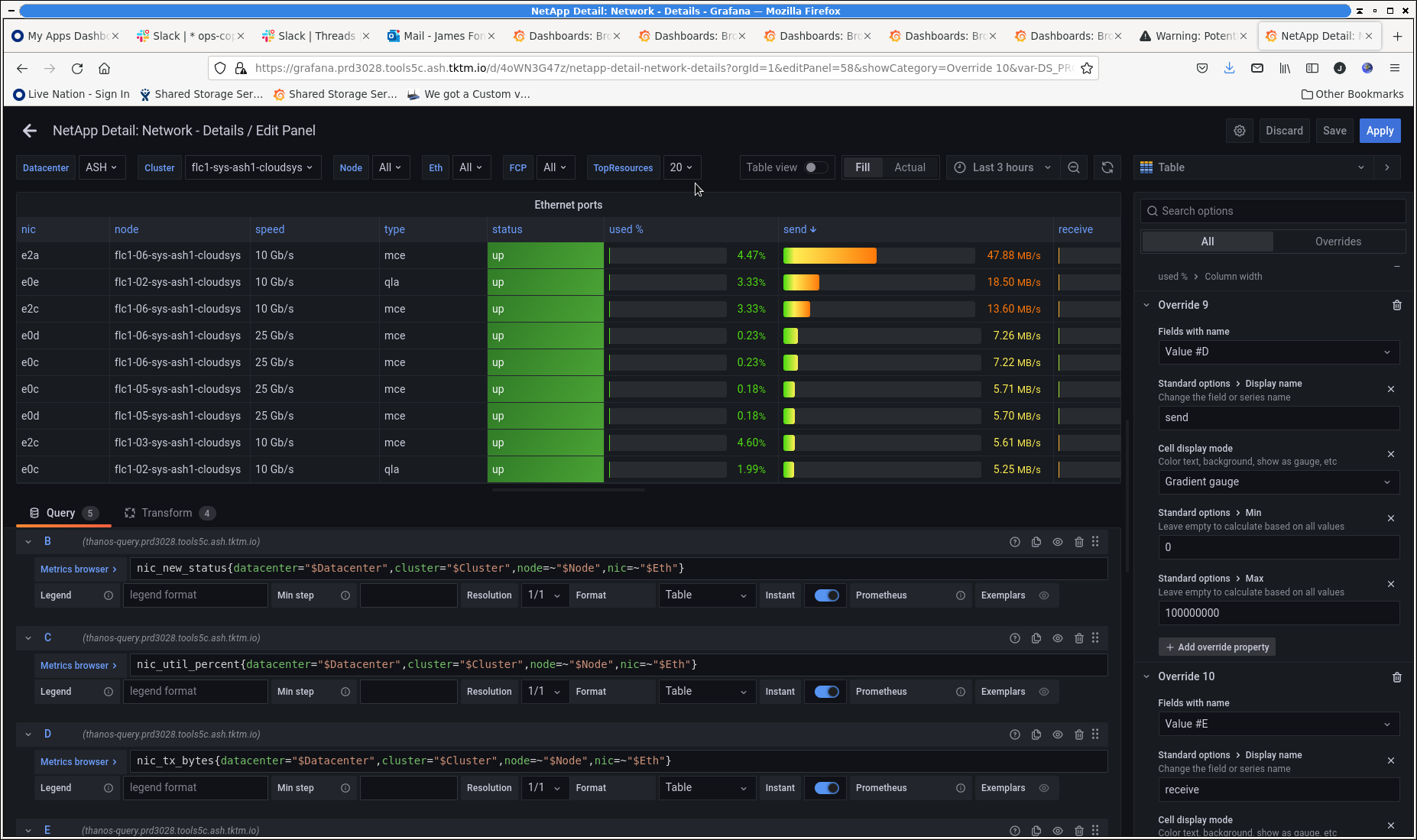Click green up status cell for e2a
This screenshot has height=840, width=1417.
[546, 255]
